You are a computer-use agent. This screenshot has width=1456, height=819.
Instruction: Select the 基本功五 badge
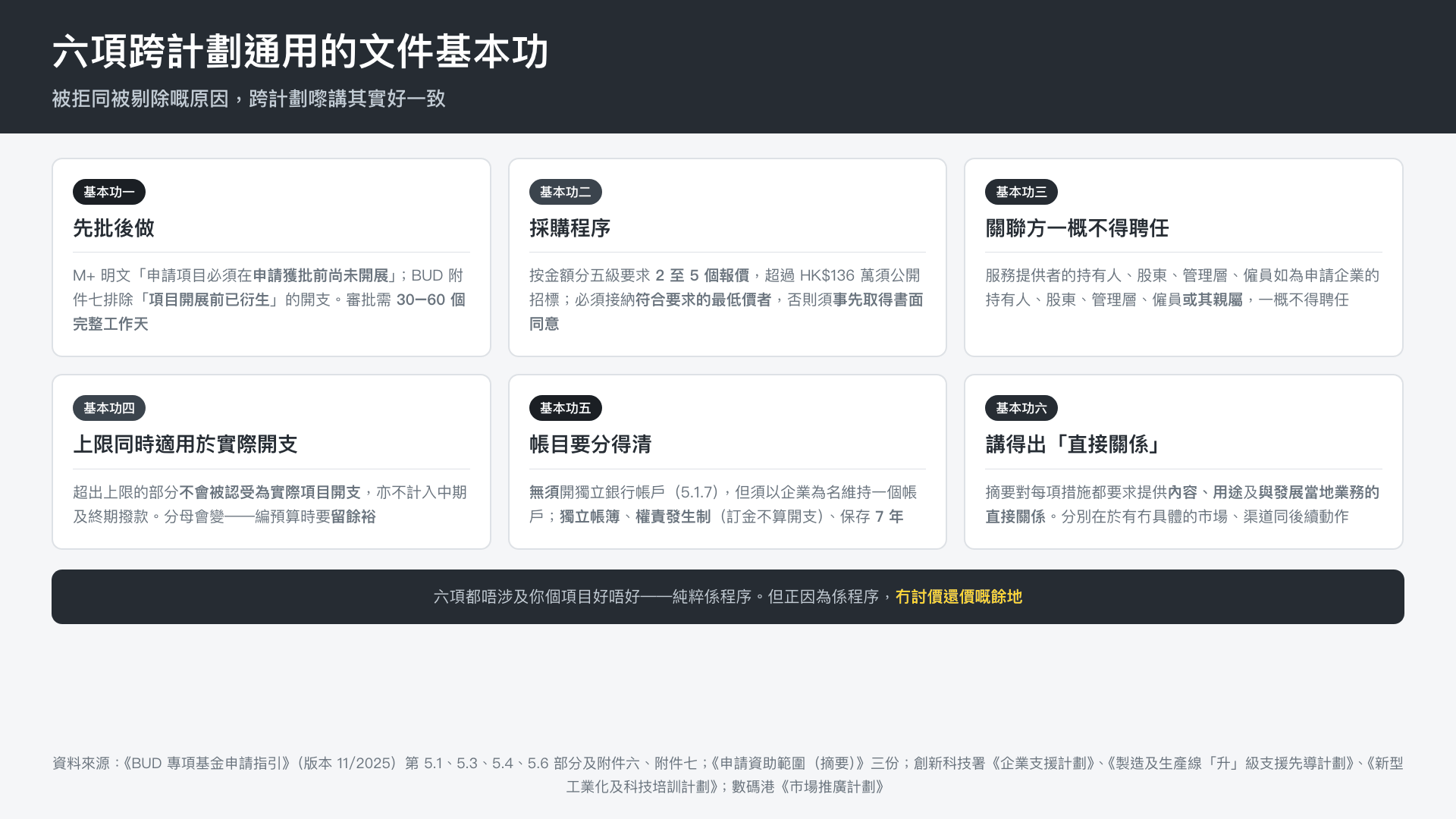coord(565,408)
